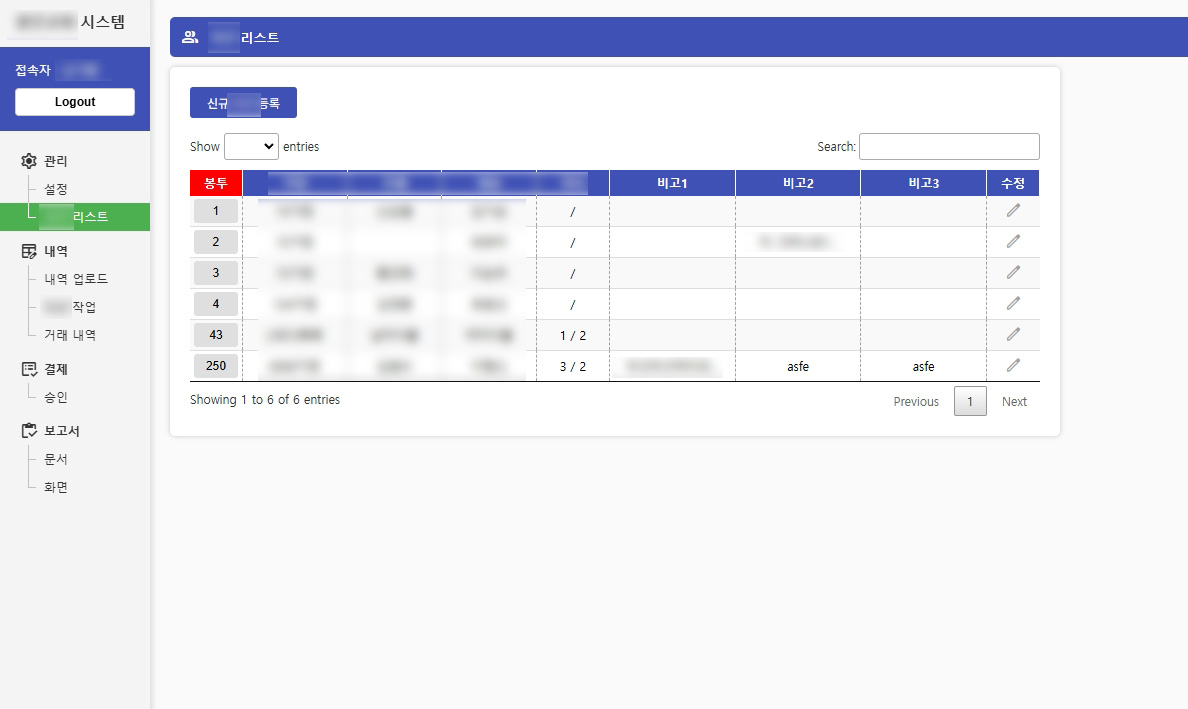
Task: Open the Show entries dropdown
Action: point(252,146)
